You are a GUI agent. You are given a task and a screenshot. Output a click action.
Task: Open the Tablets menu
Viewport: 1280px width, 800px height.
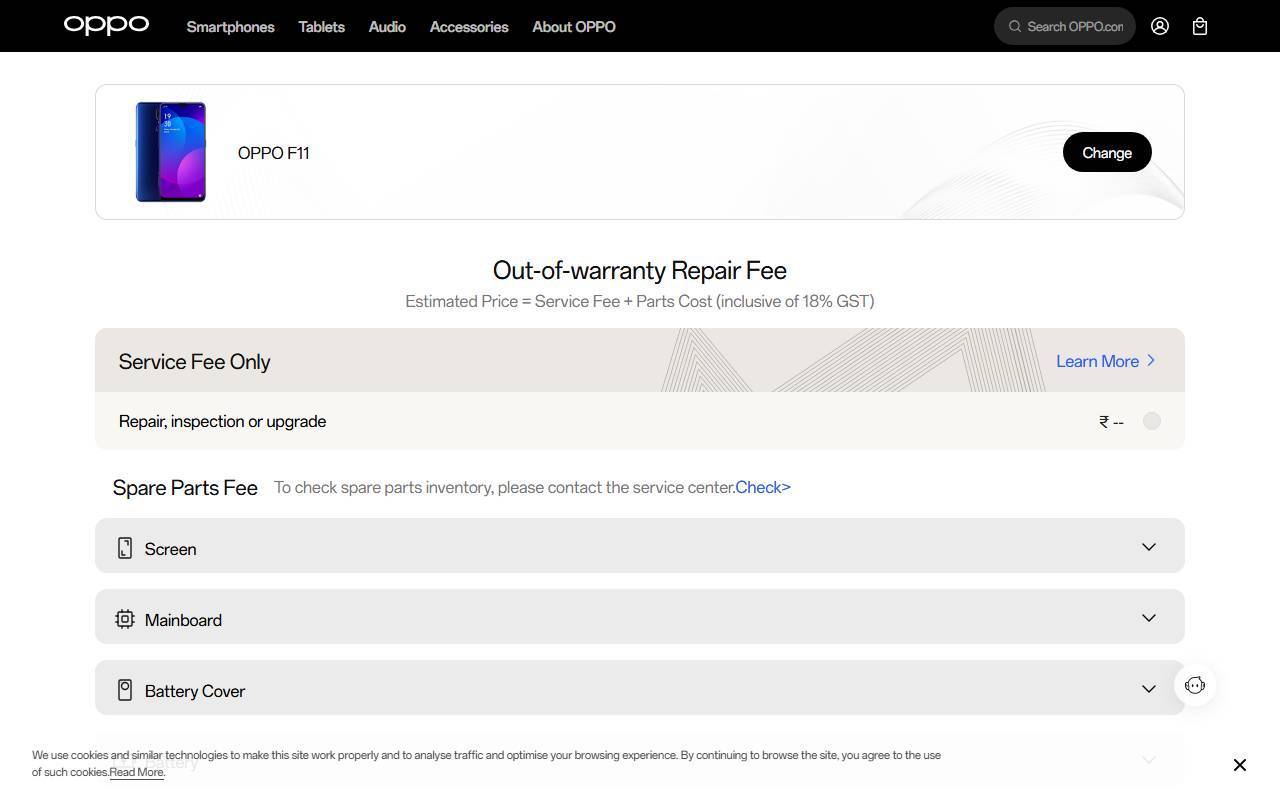321,27
